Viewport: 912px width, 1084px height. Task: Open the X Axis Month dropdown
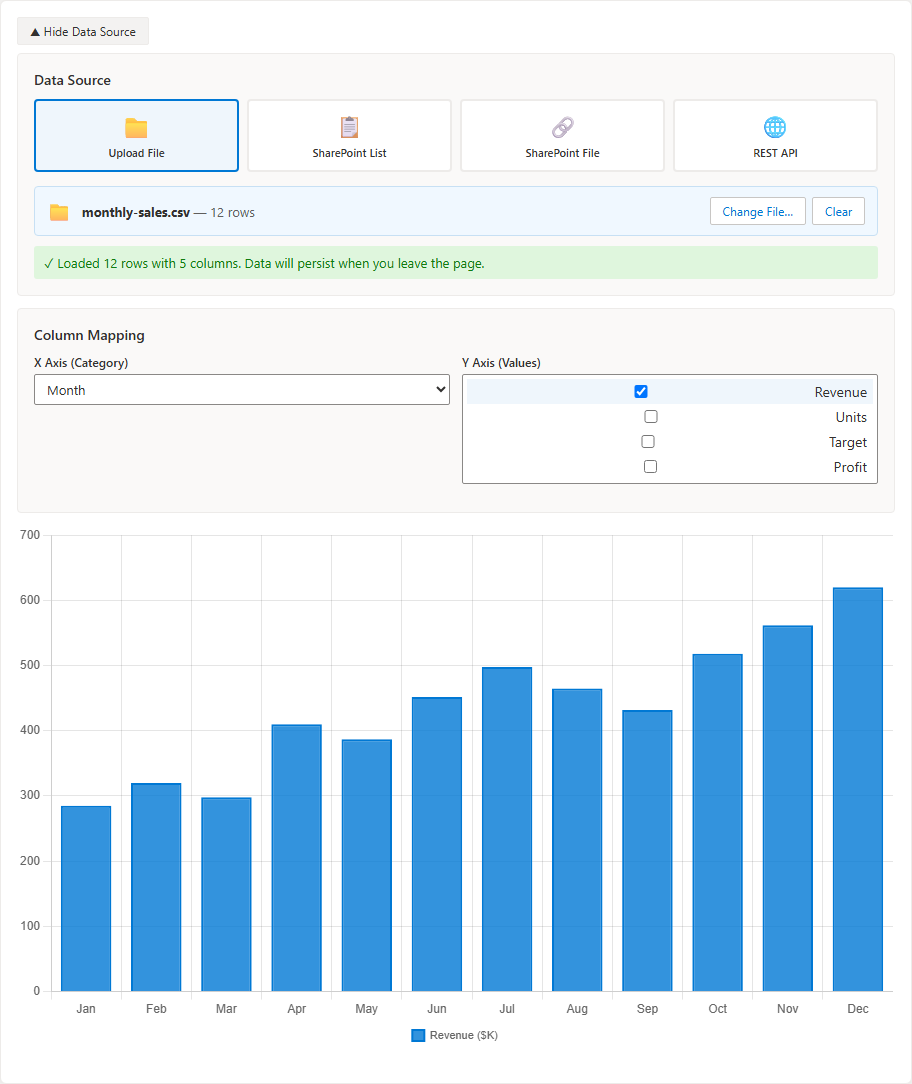pos(242,390)
